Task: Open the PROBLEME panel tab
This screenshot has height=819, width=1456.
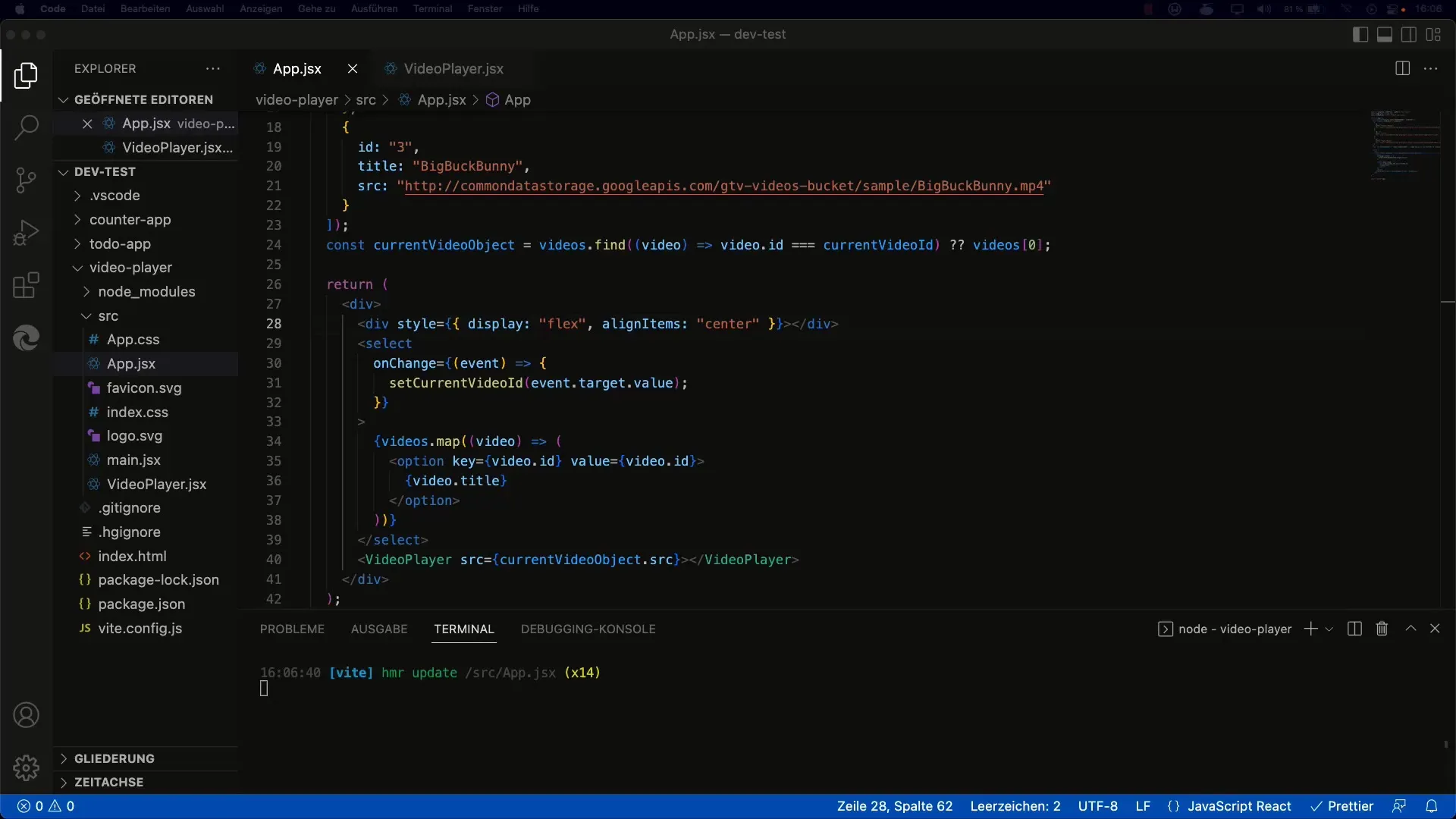Action: pos(292,629)
